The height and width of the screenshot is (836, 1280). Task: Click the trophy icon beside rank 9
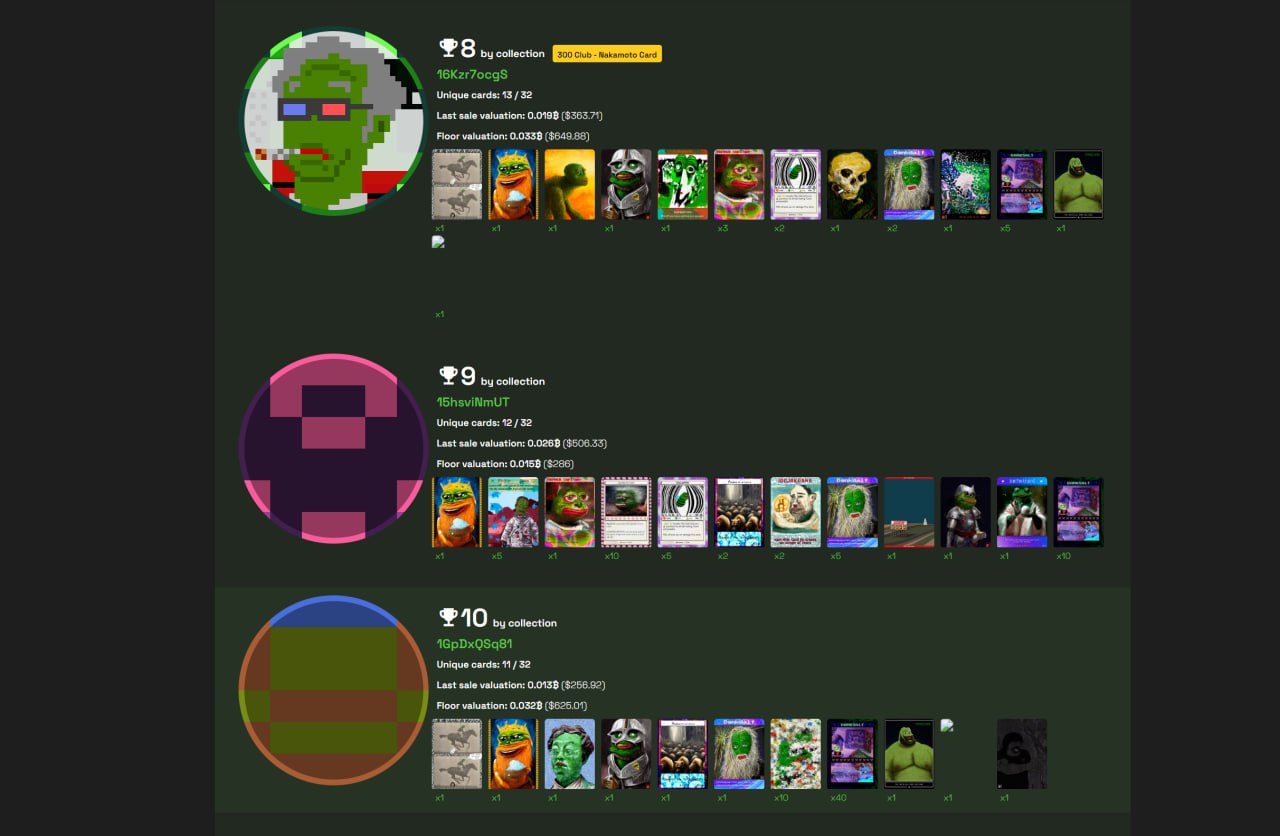coord(448,375)
